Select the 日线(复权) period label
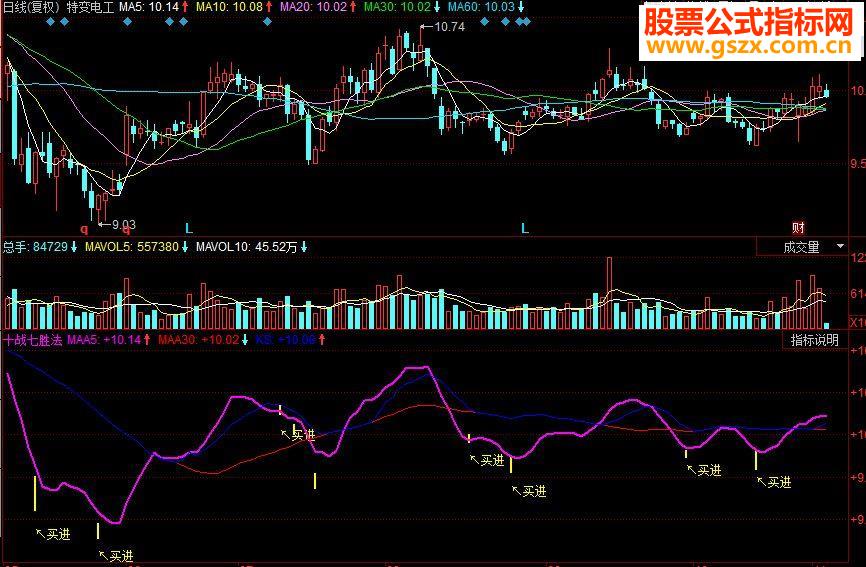Viewport: 866px width, 567px height. click(x=31, y=7)
